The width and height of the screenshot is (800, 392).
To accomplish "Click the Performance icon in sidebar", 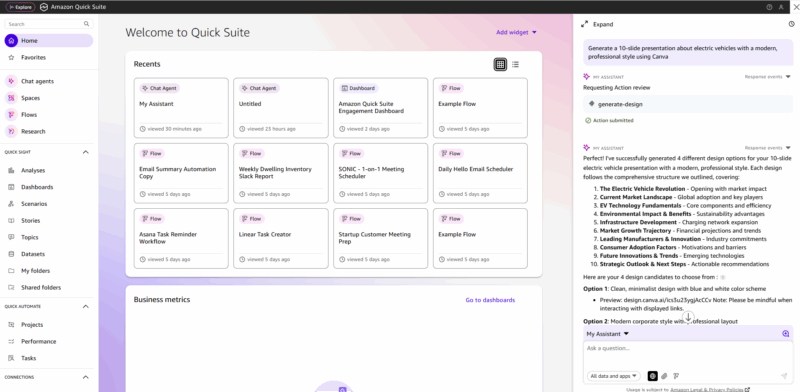I will pyautogui.click(x=11, y=341).
